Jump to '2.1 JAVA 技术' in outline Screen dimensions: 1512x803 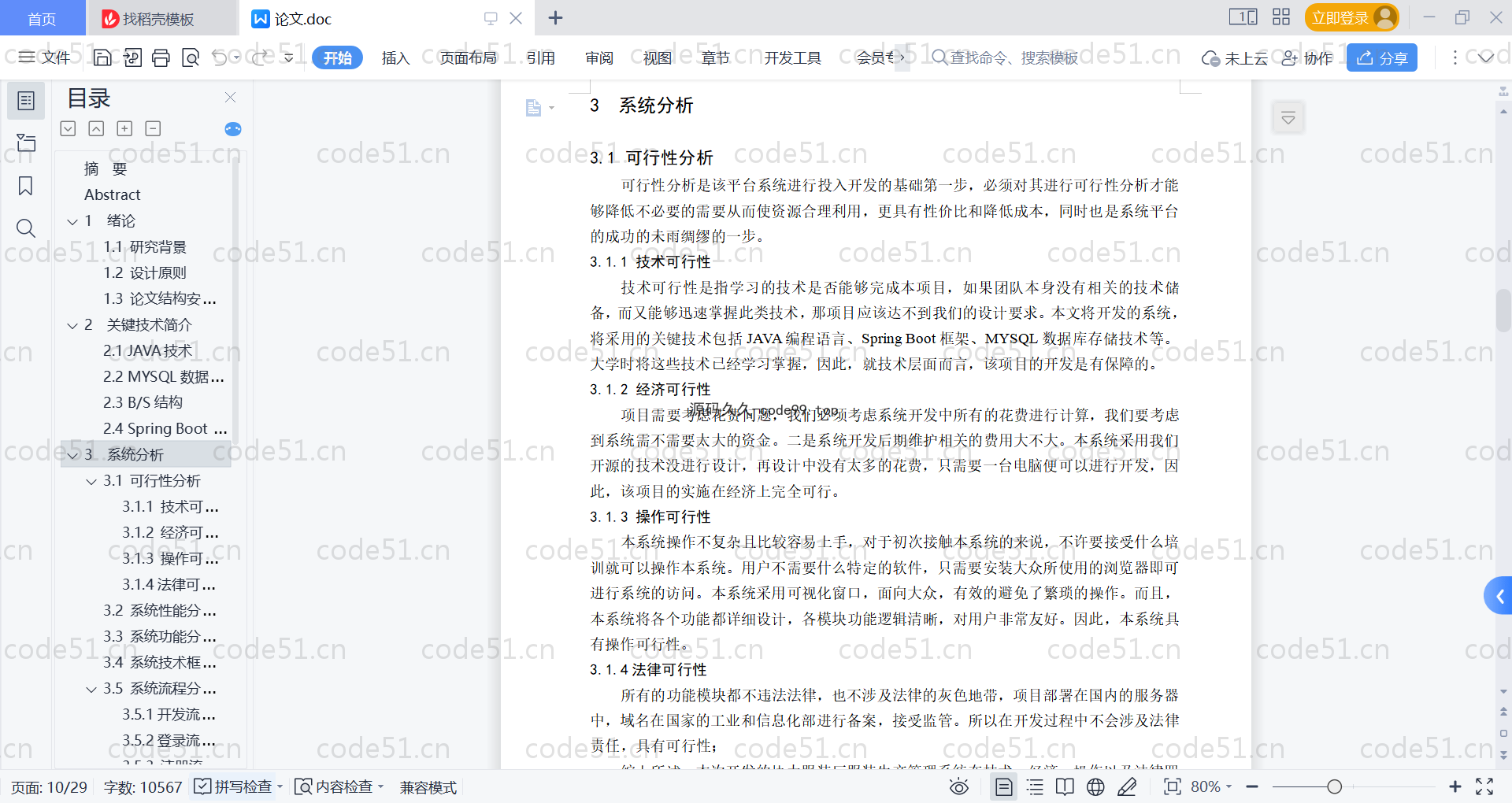pyautogui.click(x=147, y=351)
